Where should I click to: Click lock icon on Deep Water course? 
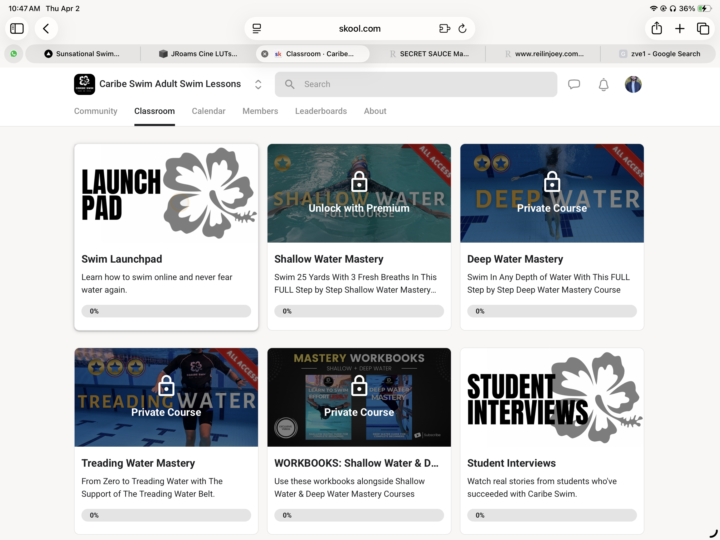tap(552, 182)
